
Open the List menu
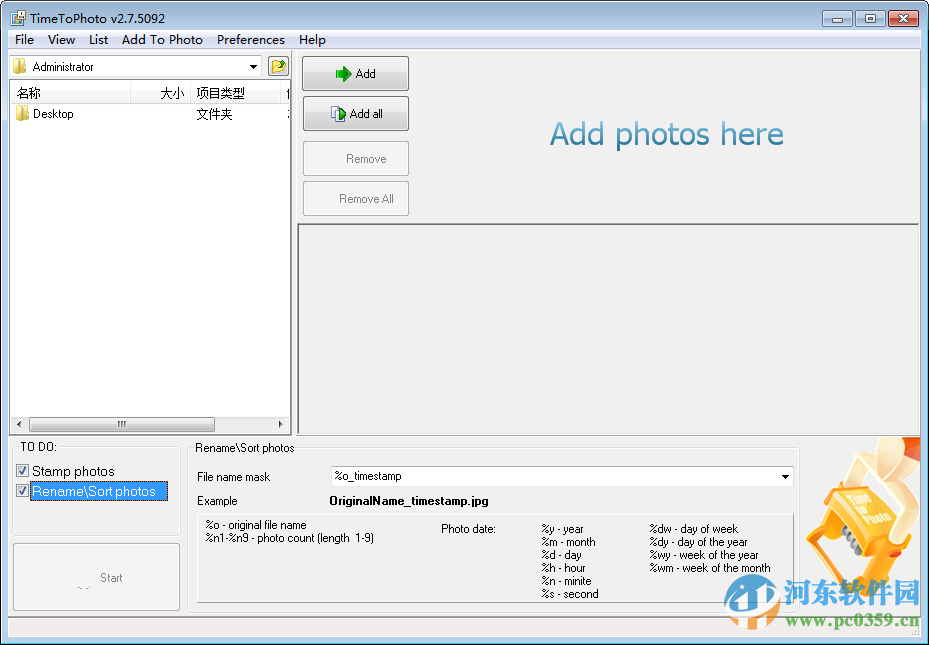(x=98, y=40)
